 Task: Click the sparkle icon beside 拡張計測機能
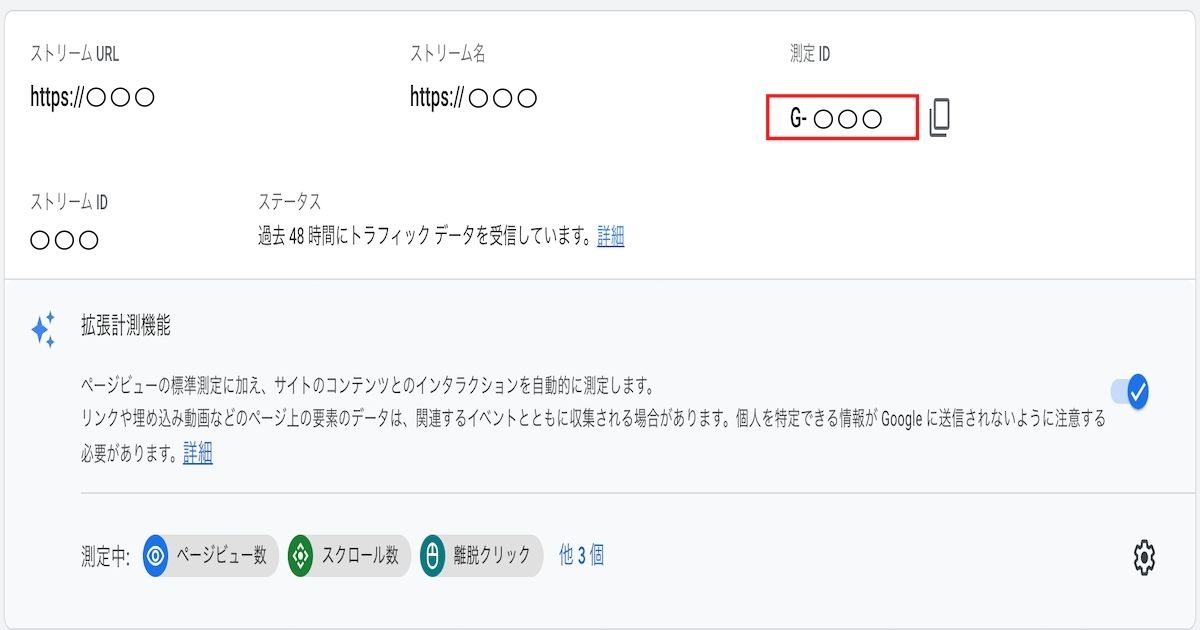click(x=43, y=329)
